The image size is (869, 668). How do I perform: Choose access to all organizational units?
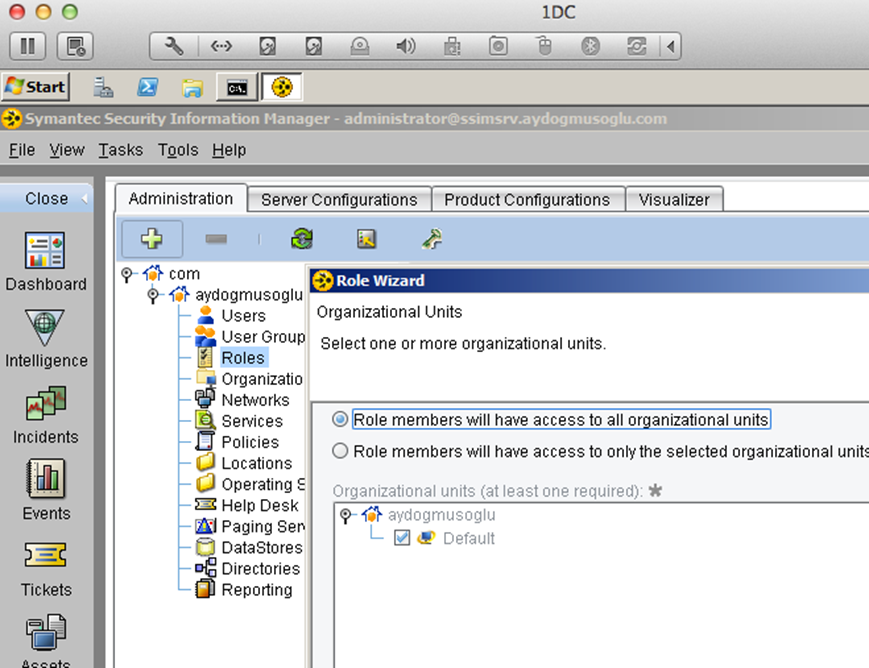(340, 419)
